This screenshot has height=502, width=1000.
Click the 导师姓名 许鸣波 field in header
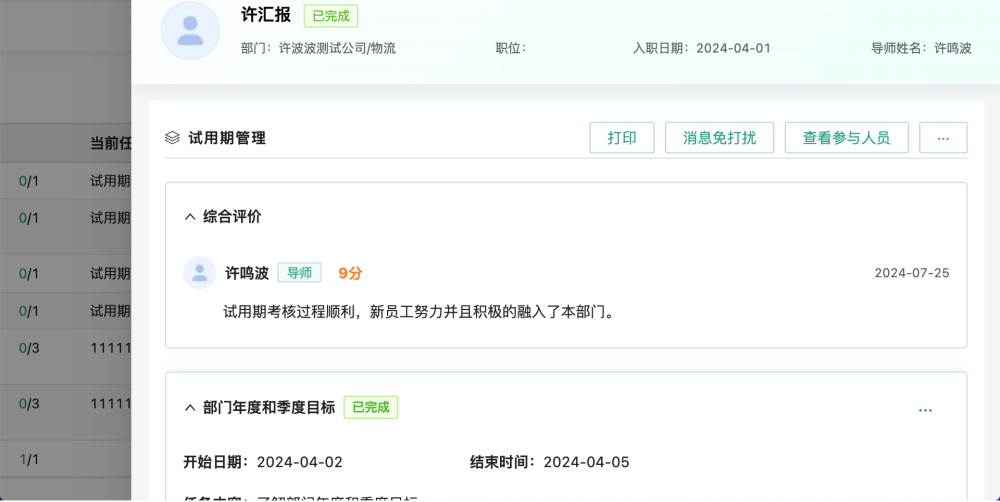952,48
